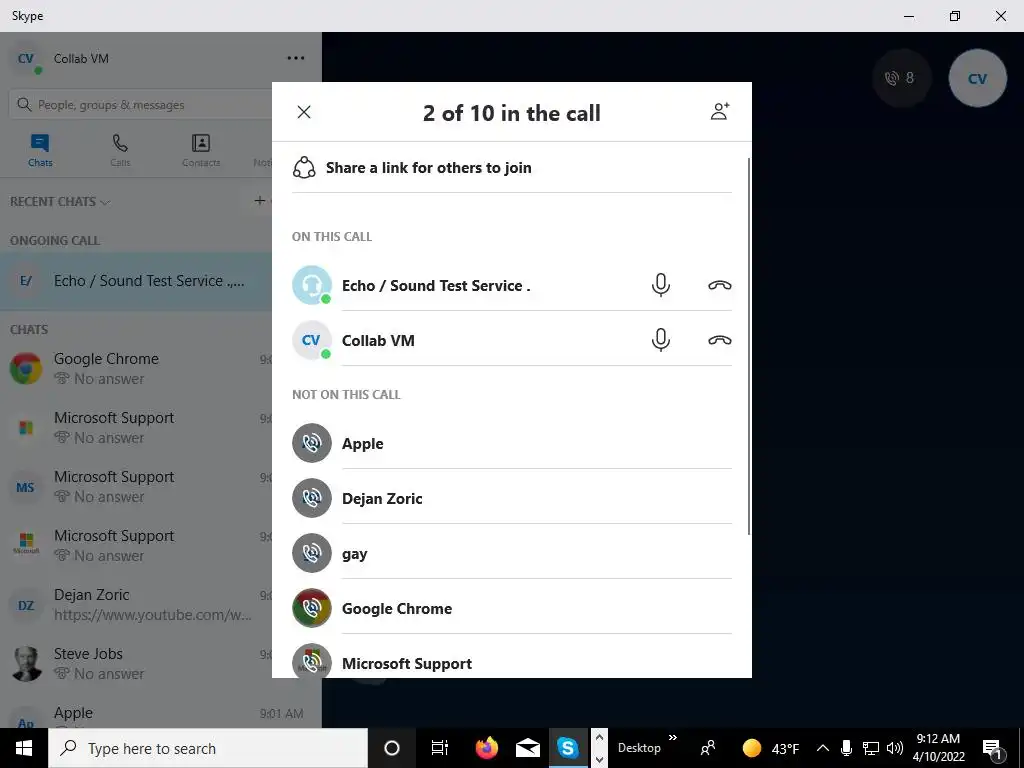Expand the RECENT CHATS dropdown
This screenshot has width=1024, height=768.
tap(60, 202)
